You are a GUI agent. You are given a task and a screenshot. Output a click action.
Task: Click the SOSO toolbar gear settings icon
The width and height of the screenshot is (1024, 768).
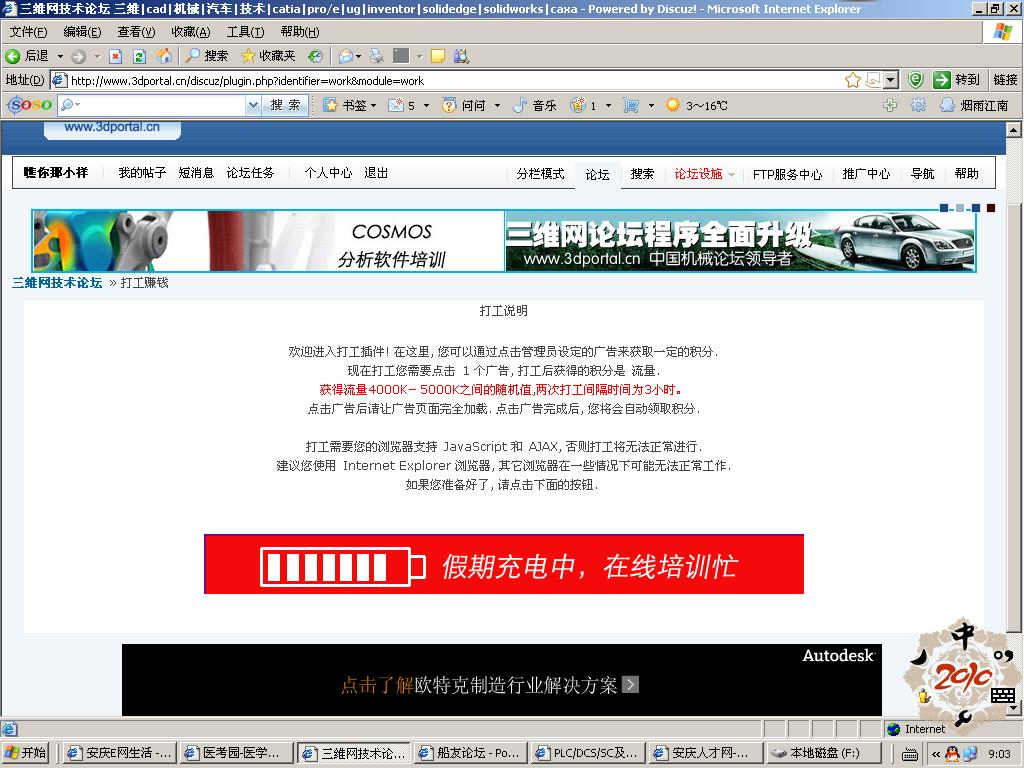(918, 105)
